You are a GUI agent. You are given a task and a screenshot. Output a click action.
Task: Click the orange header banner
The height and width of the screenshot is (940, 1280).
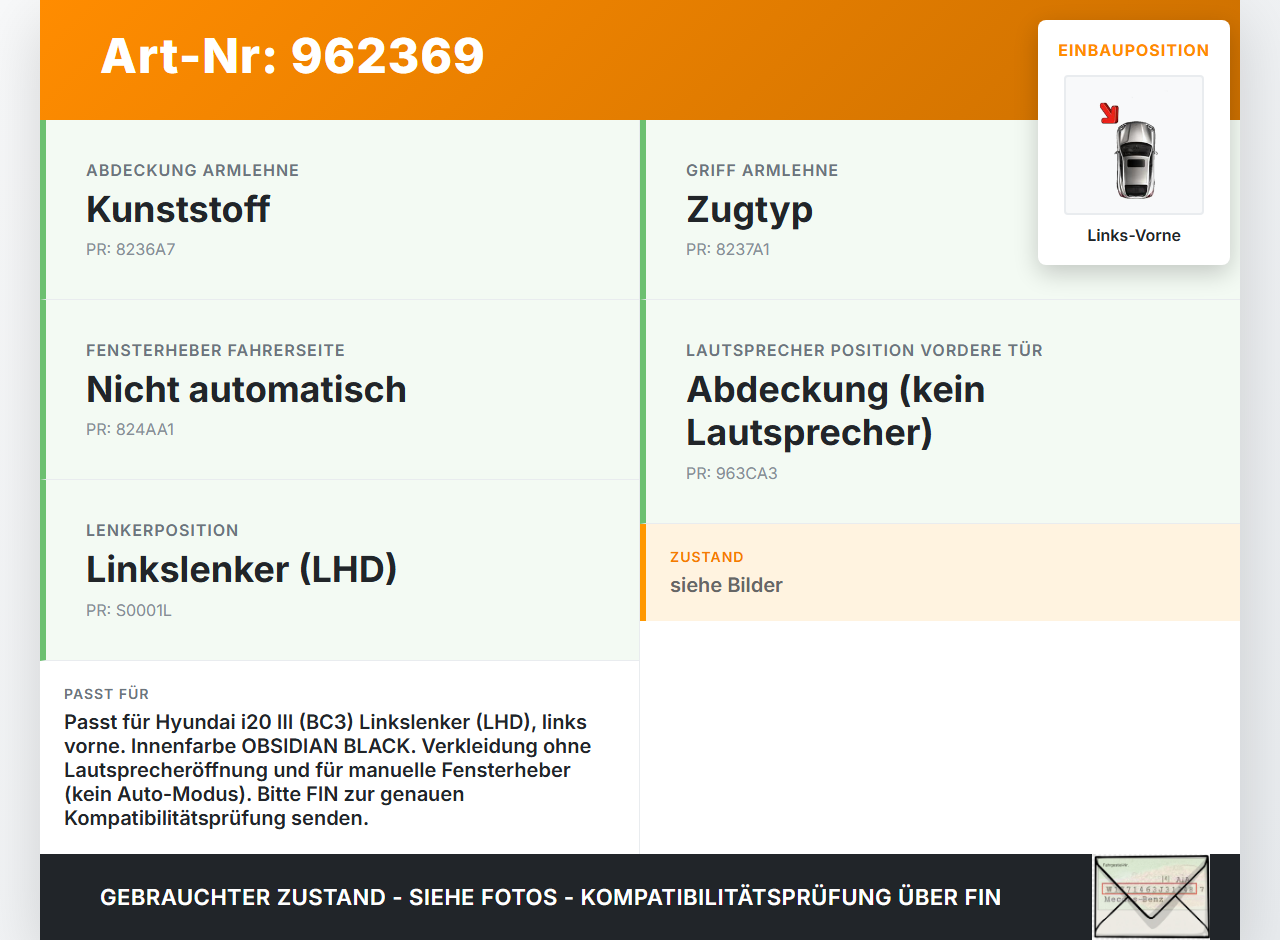640,58
